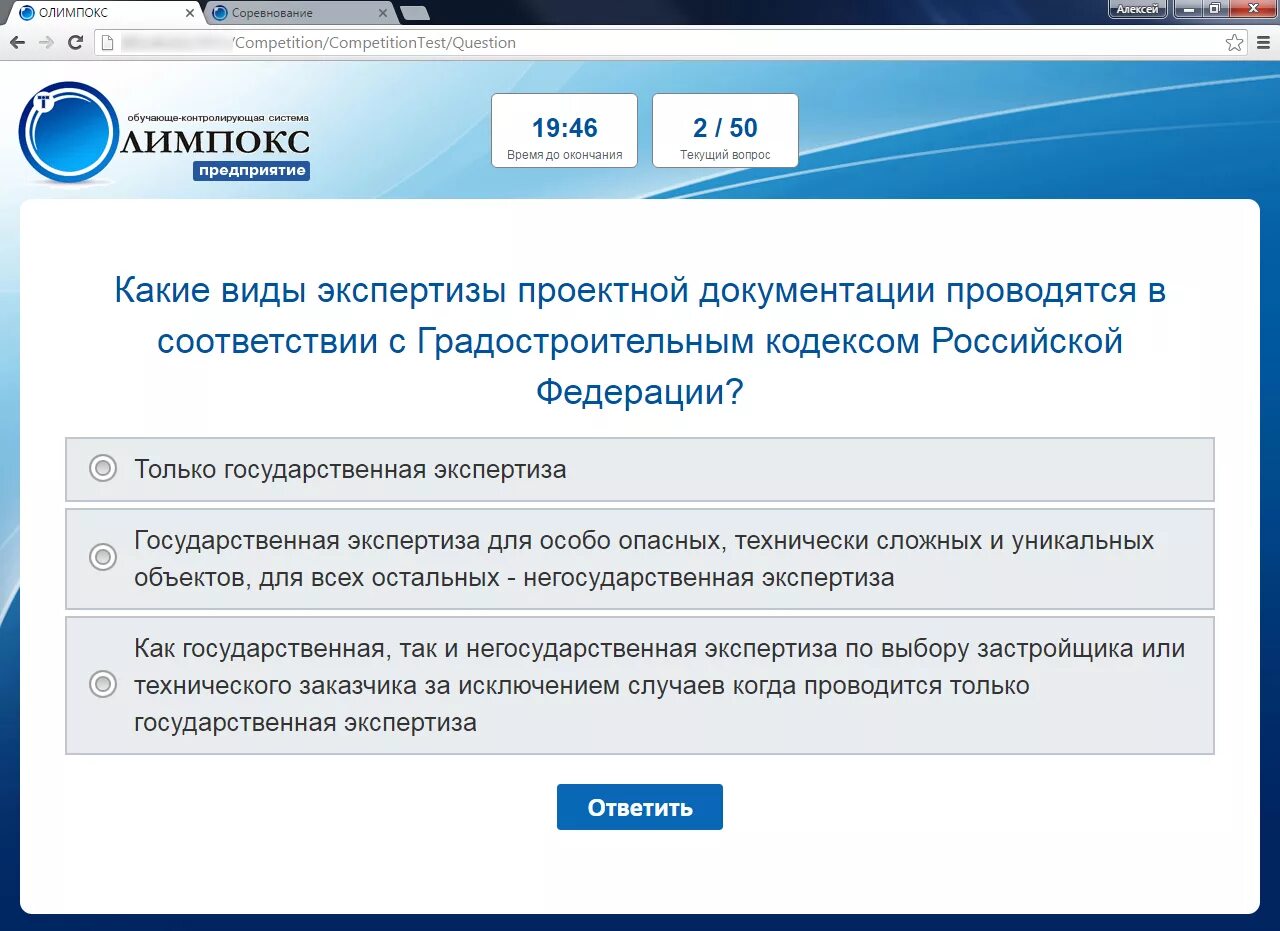1280x931 pixels.
Task: Click the 'Текущий вопрос' label
Action: coord(725,155)
